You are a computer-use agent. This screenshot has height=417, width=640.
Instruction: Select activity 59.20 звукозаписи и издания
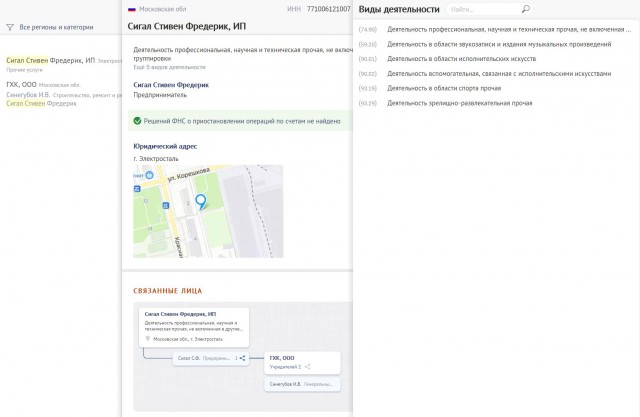point(485,44)
